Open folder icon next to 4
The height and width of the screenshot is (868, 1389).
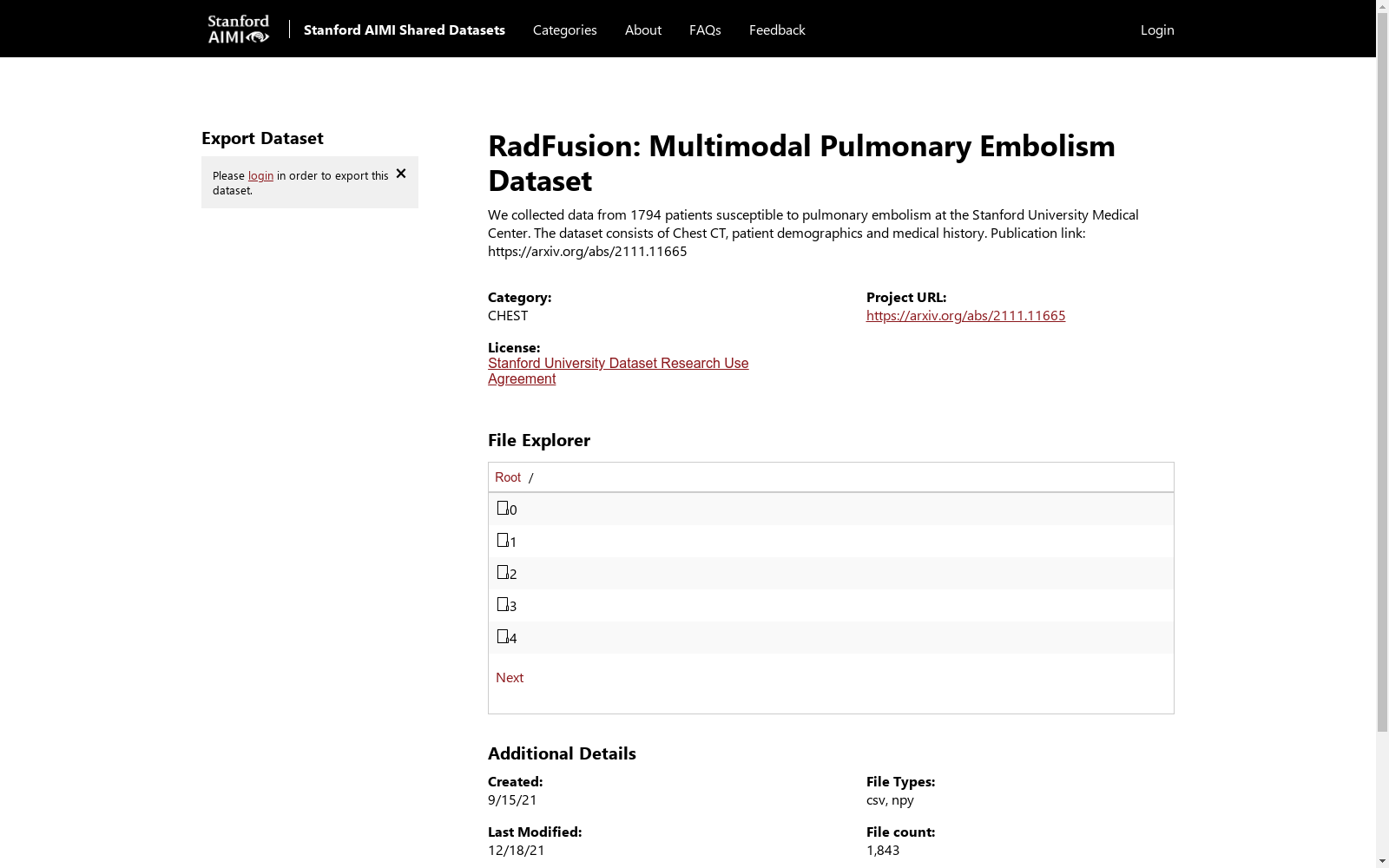coord(503,636)
